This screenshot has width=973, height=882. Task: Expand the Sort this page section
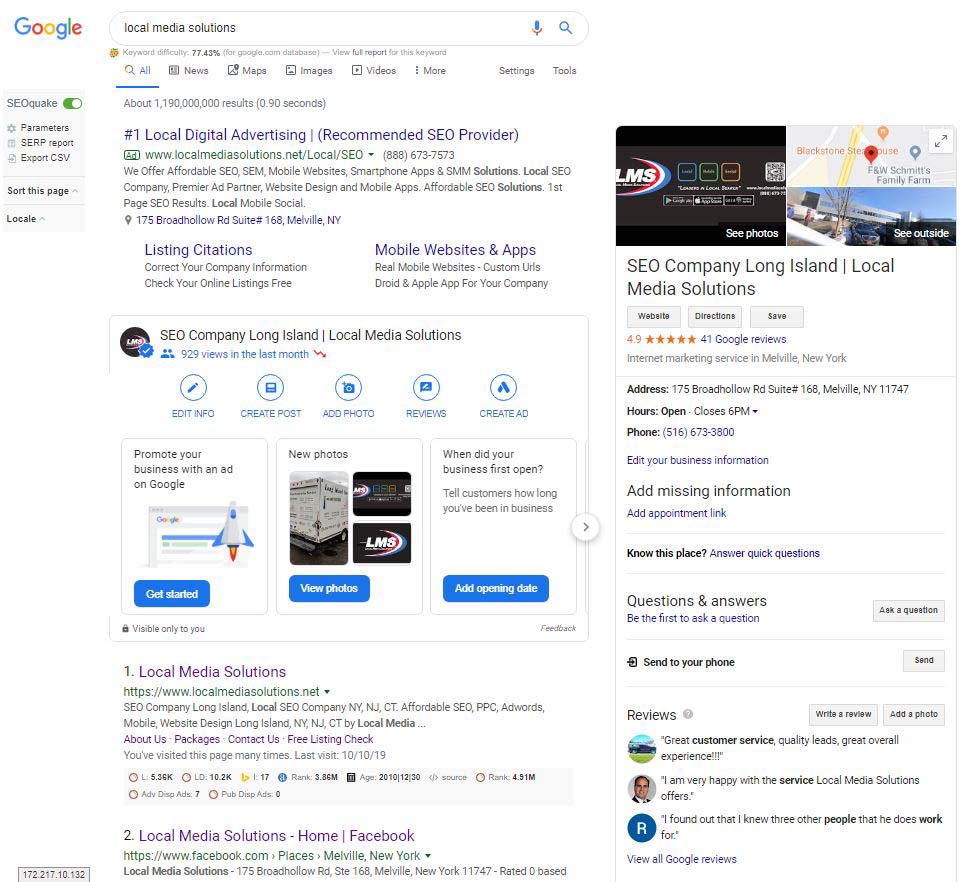point(42,191)
